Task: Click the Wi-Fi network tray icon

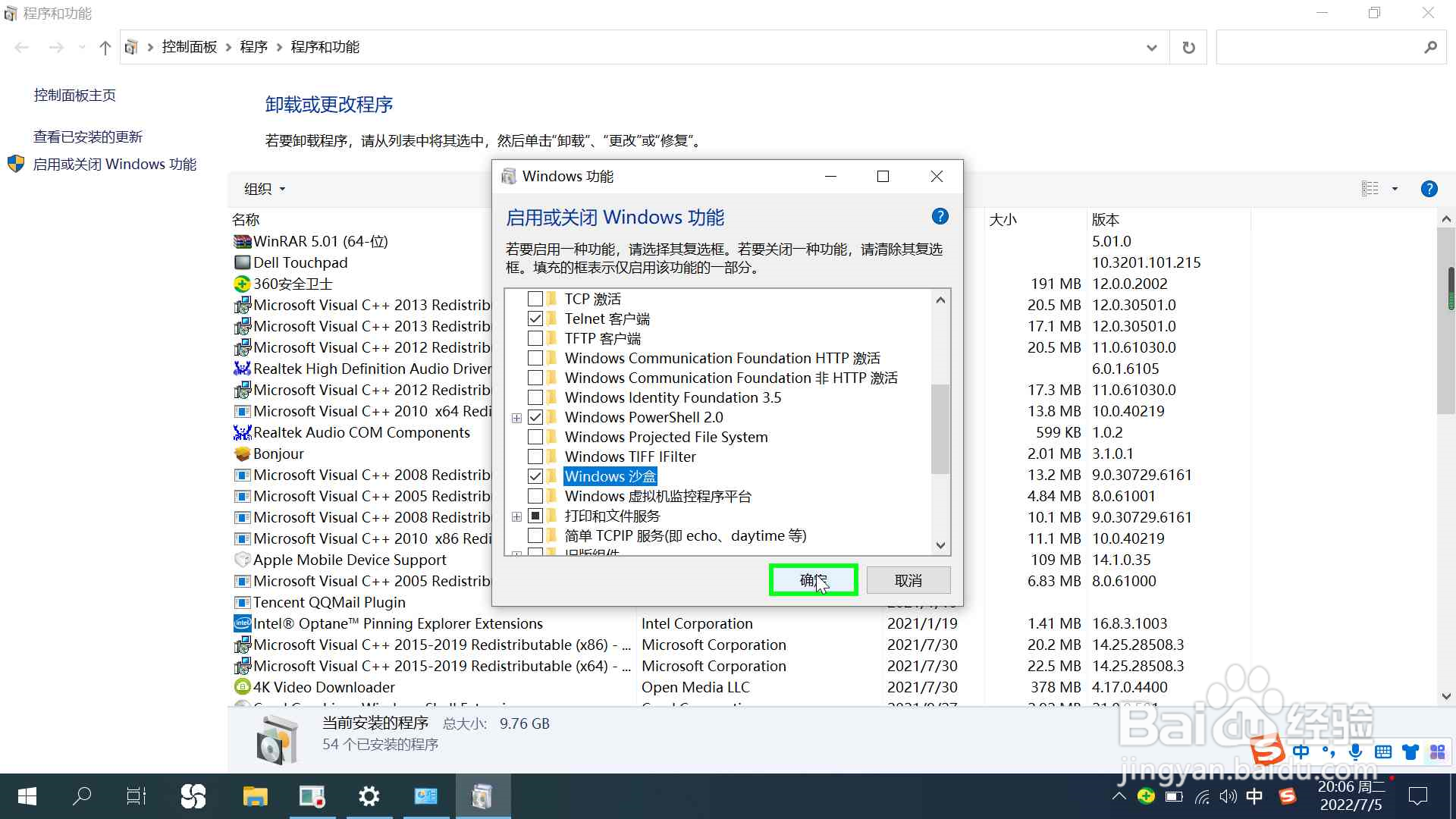Action: point(1202,796)
